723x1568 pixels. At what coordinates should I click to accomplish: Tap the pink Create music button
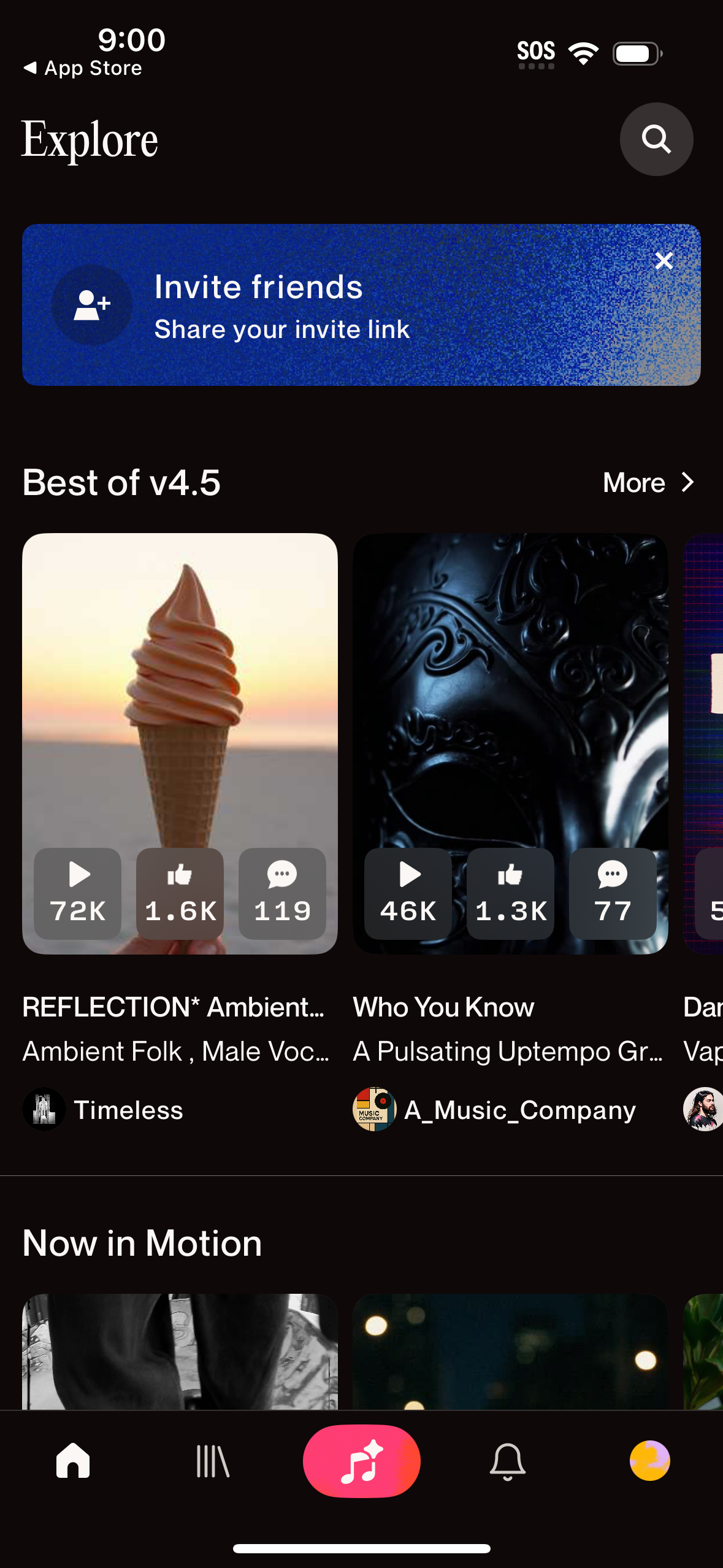(362, 1461)
